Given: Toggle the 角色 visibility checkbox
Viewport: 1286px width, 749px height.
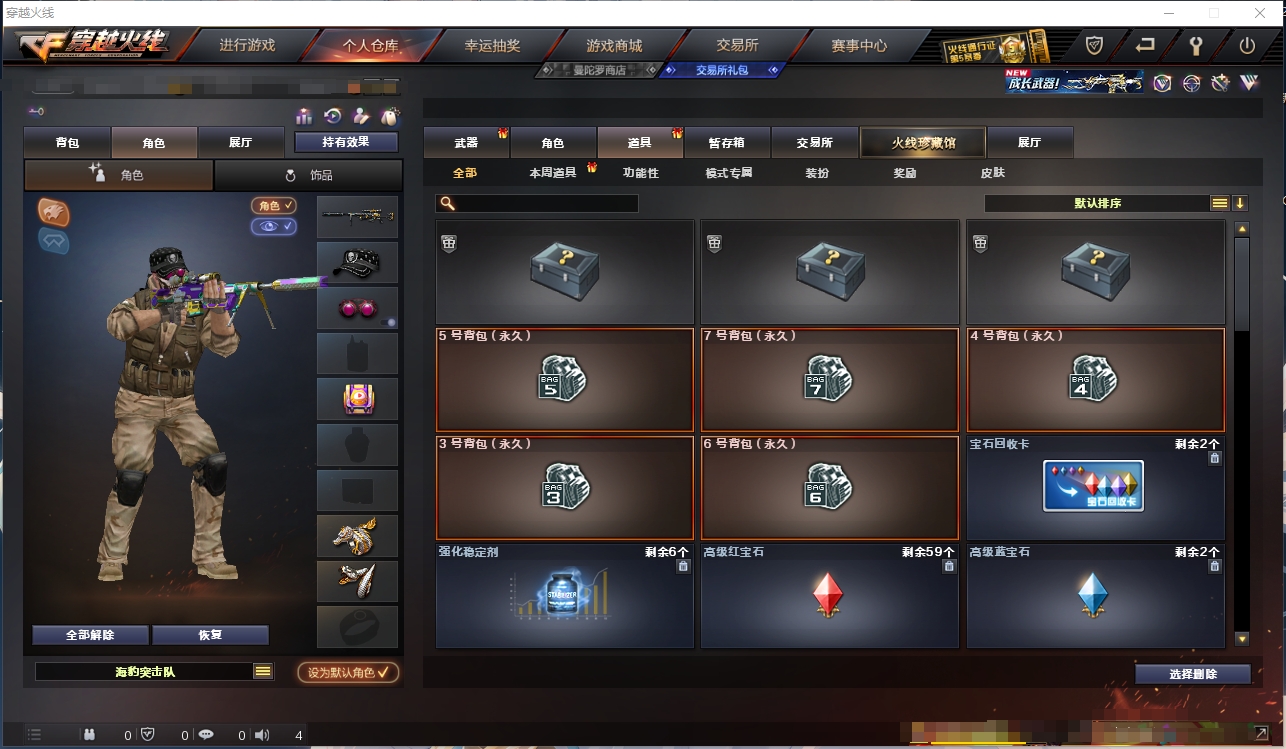Looking at the screenshot, I should 274,205.
